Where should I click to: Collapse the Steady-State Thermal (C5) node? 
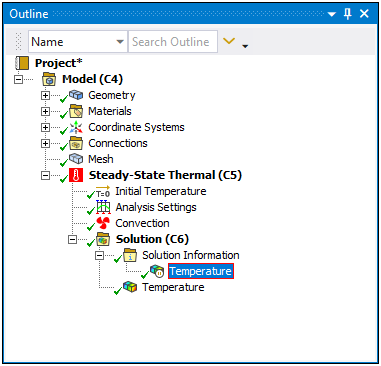point(45,175)
